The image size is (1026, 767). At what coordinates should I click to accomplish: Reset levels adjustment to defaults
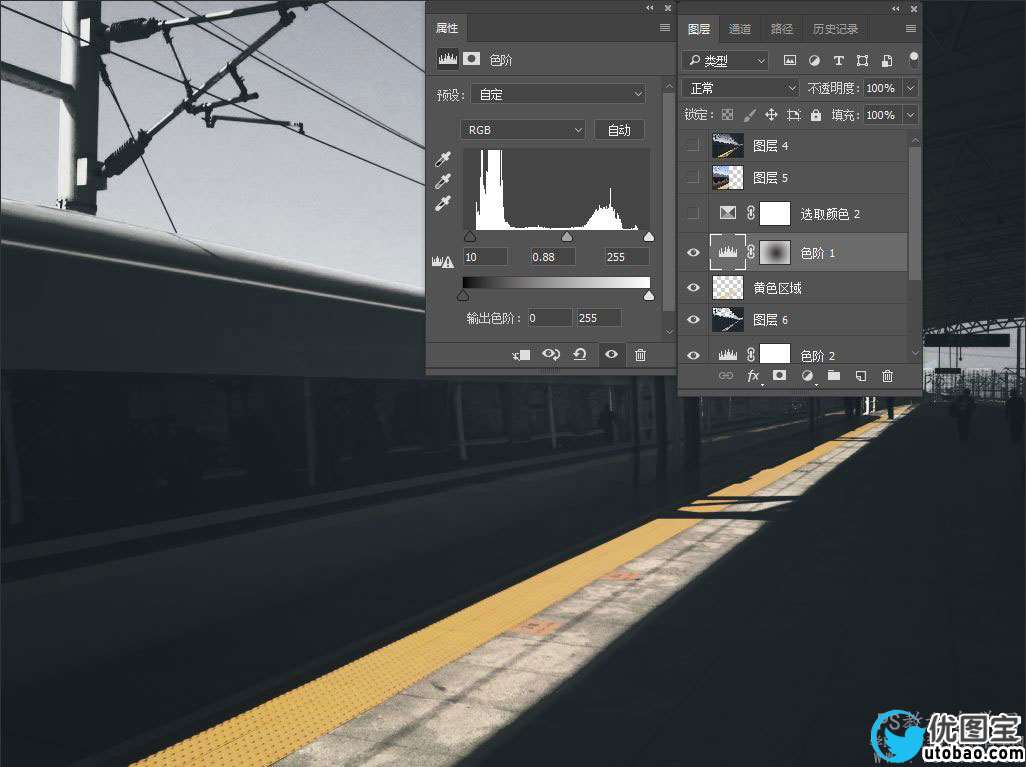580,355
